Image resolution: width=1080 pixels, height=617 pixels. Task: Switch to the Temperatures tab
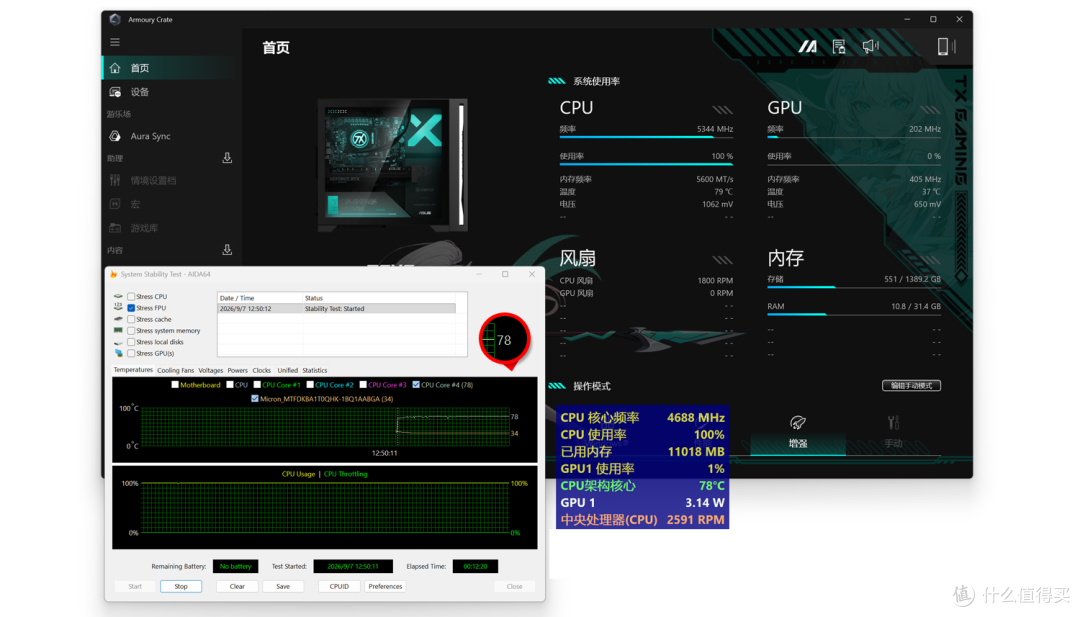click(133, 370)
